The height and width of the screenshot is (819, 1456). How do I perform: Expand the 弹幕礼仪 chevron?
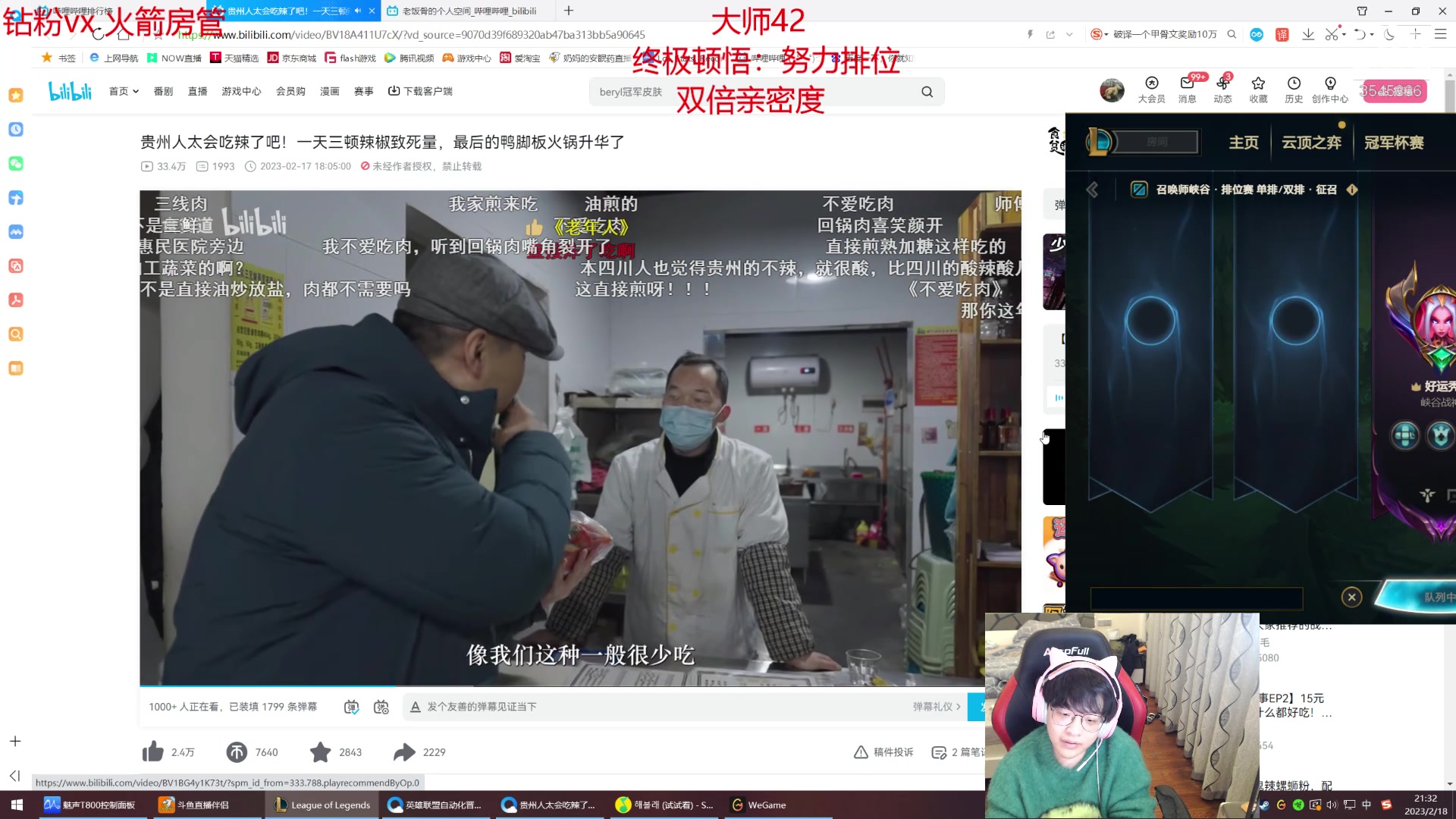(x=958, y=707)
